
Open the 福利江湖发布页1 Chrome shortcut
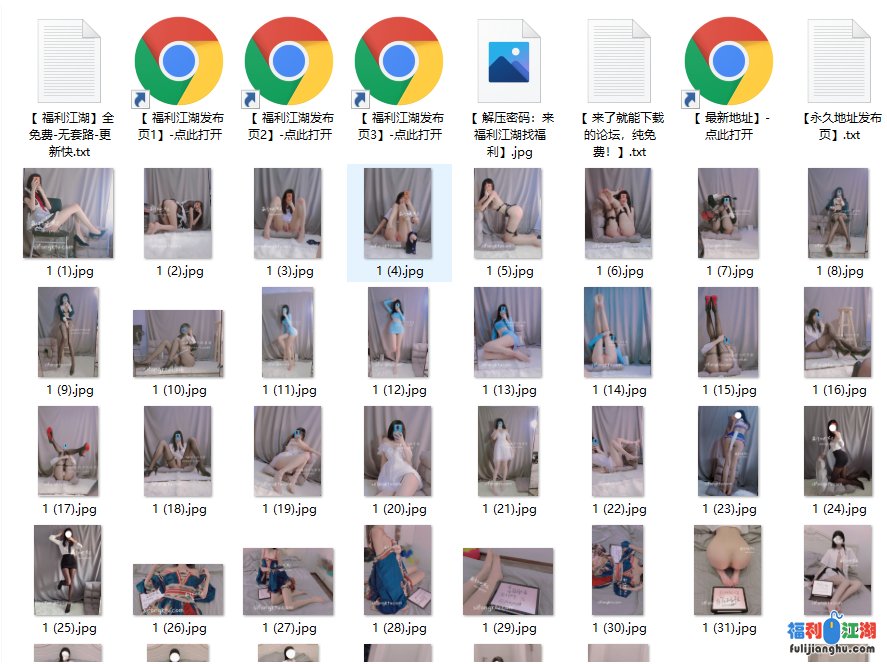(x=179, y=62)
